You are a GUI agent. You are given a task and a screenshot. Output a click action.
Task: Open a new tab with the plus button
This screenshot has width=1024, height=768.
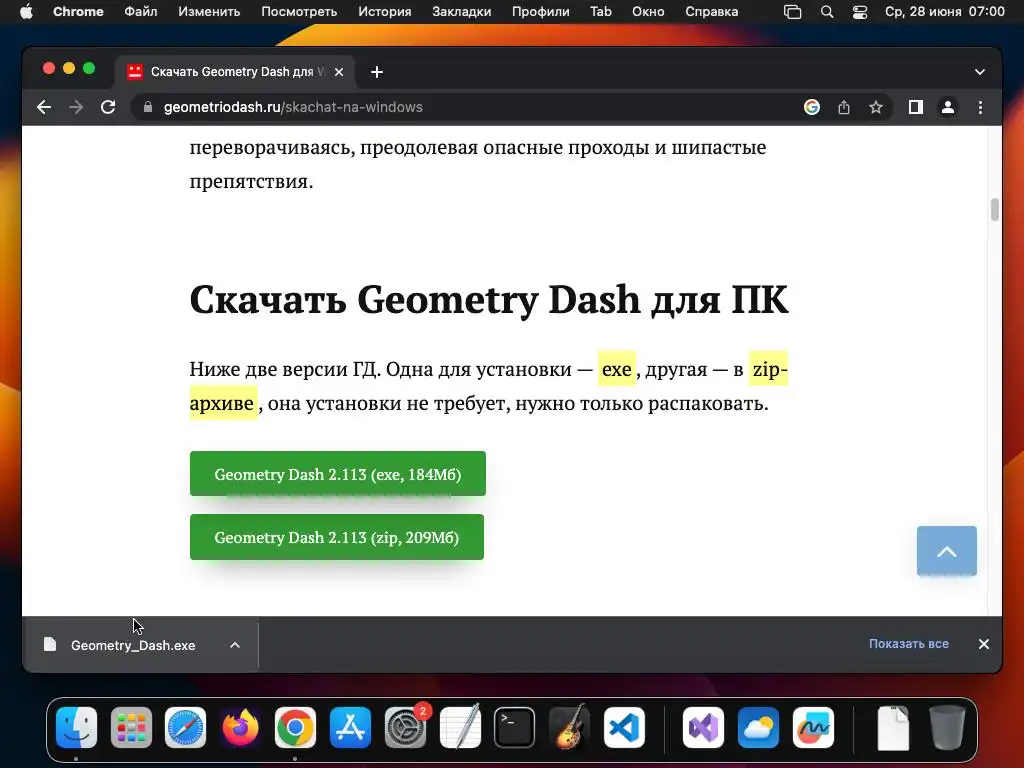coord(377,72)
